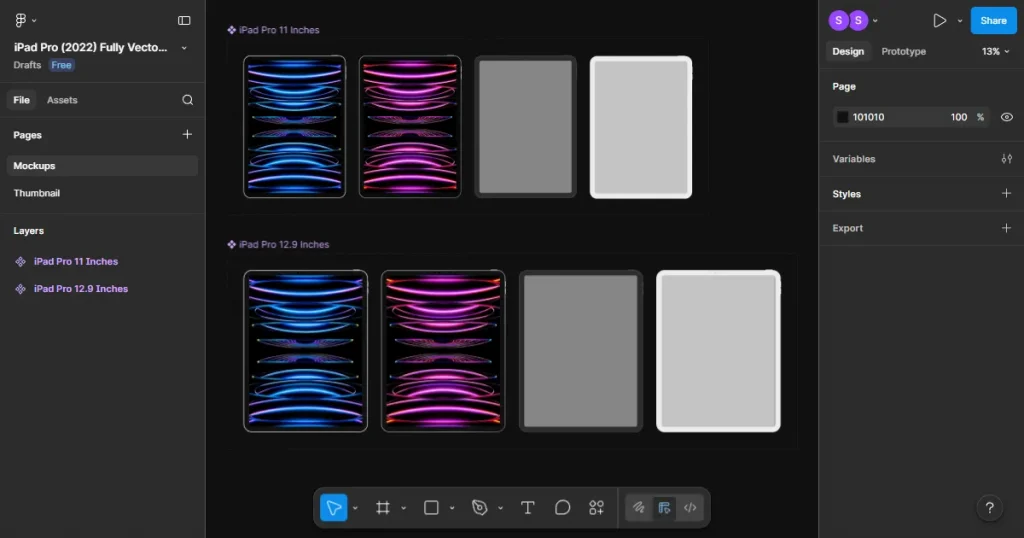The image size is (1024, 538).
Task: Select iPad Pro 11 Inches canvas label
Action: (279, 30)
